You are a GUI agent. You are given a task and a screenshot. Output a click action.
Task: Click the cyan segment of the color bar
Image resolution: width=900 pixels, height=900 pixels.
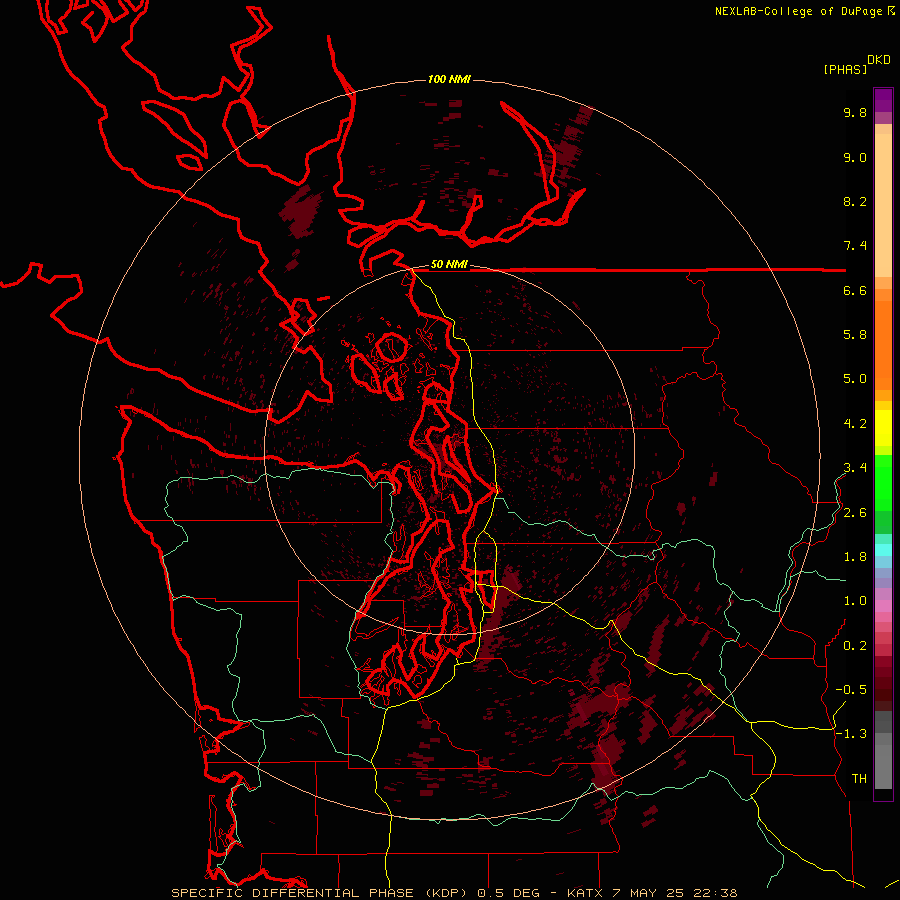883,550
